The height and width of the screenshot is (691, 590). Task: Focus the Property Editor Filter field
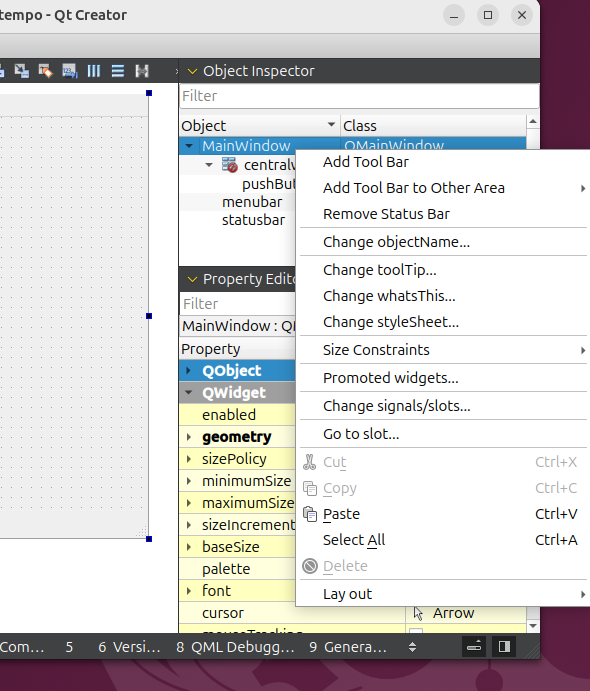[x=238, y=304]
